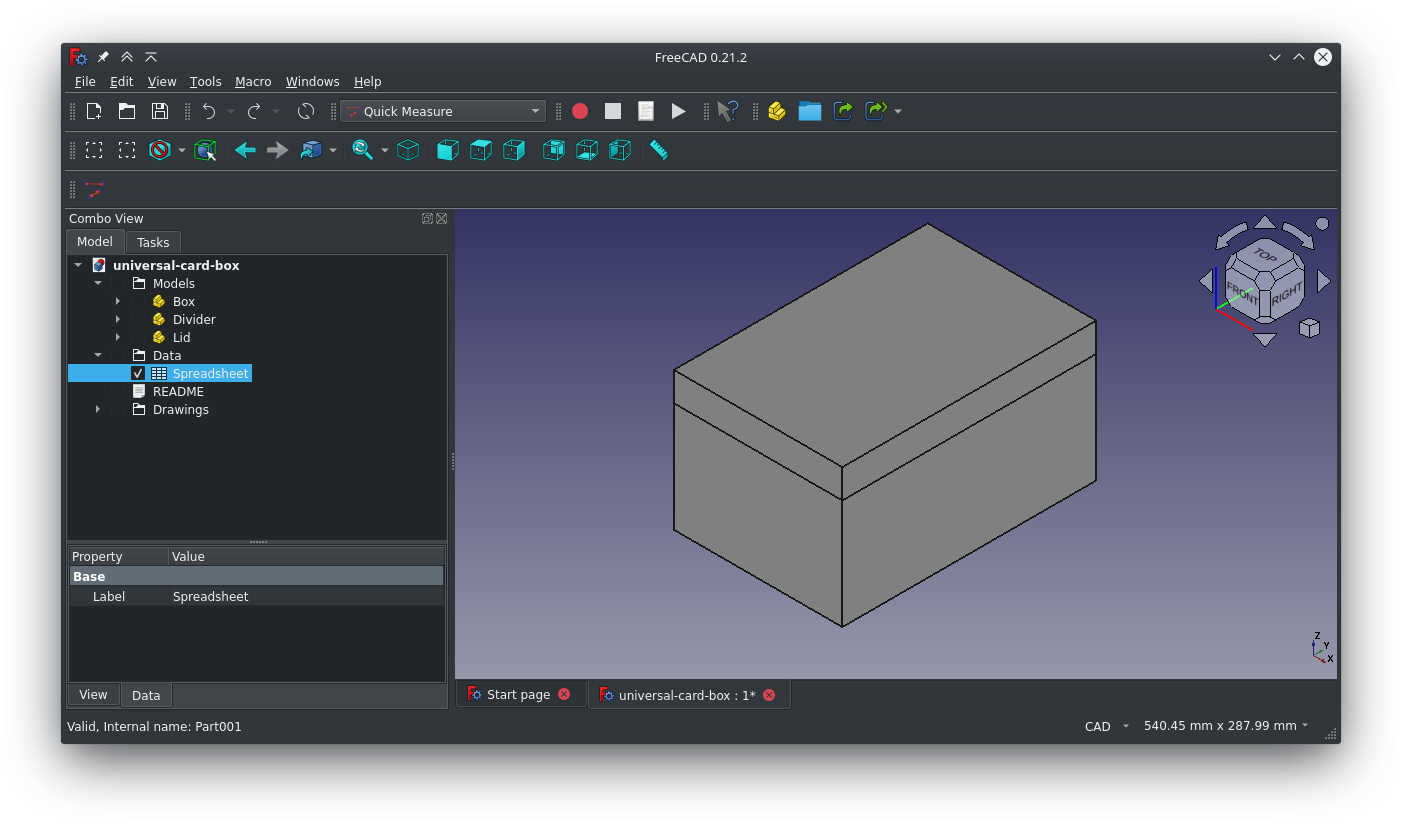Viewport: 1402px width, 823px height.
Task: Expand the Drawings folder in the tree
Action: [x=98, y=409]
